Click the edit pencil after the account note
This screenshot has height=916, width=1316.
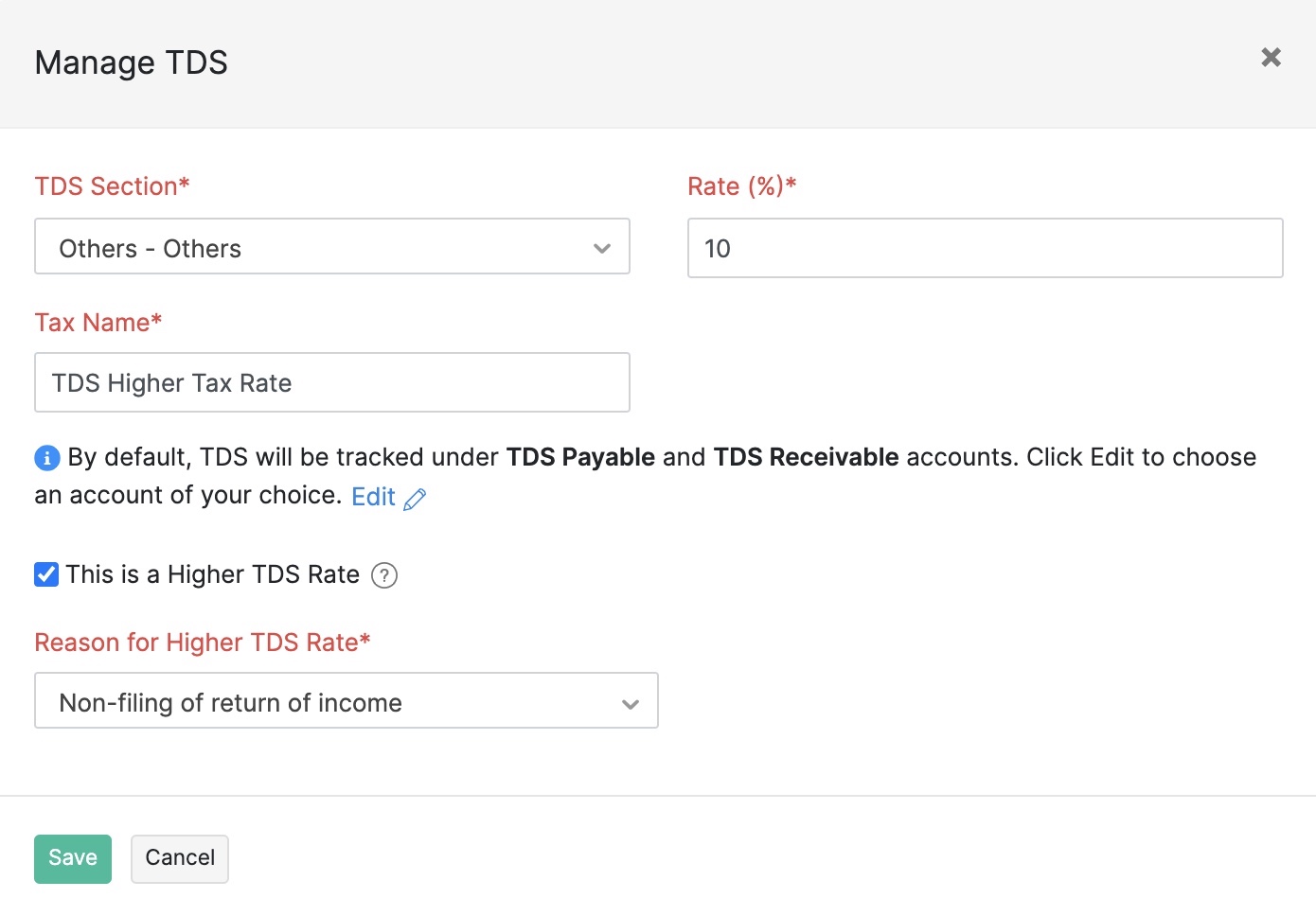click(417, 499)
